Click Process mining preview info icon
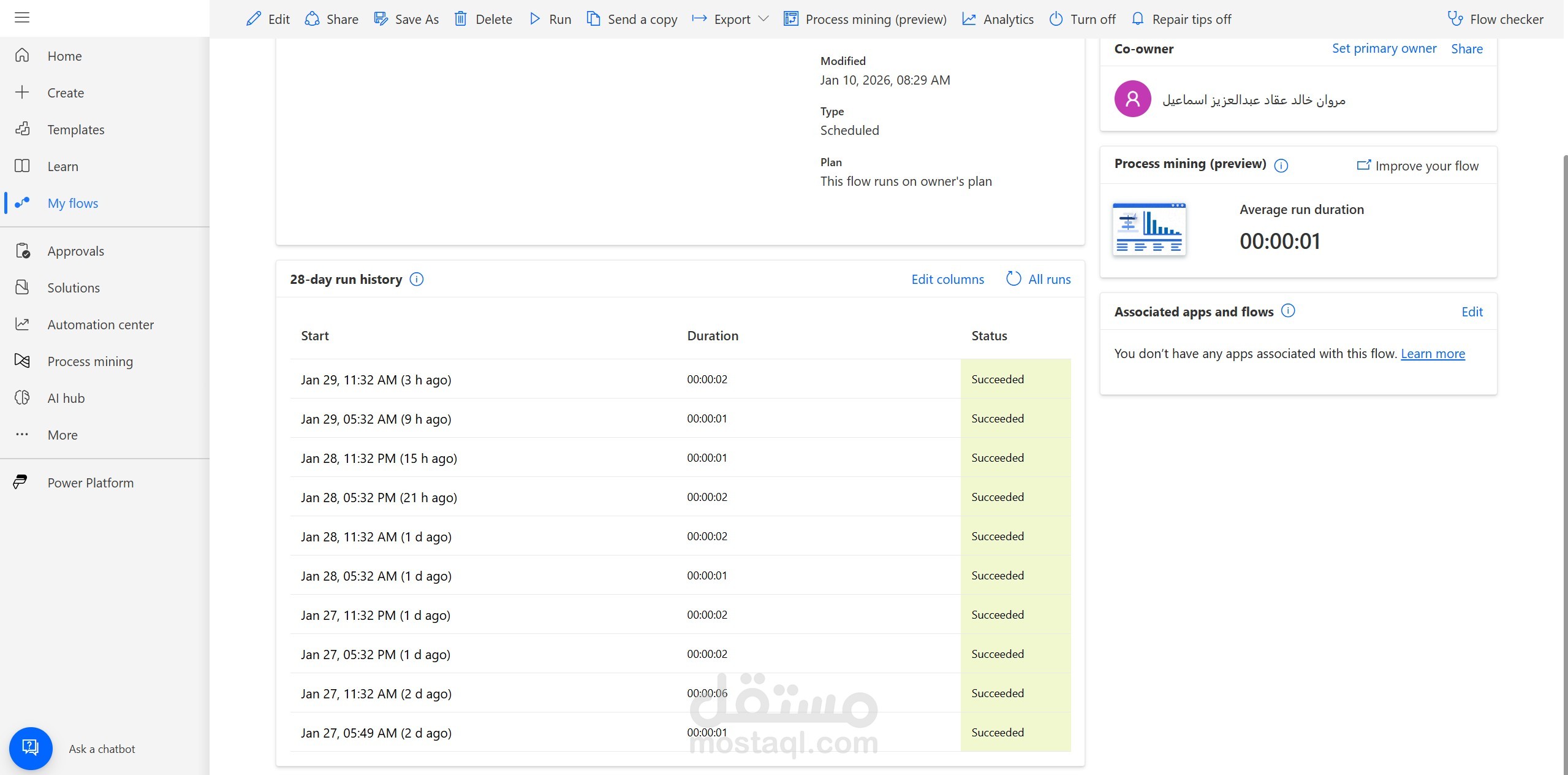 point(1281,166)
